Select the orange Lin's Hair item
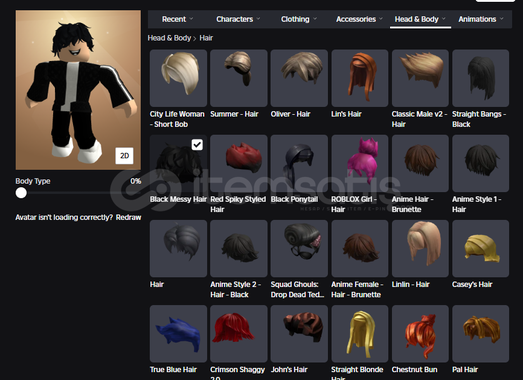This screenshot has width=523, height=380. 360,78
